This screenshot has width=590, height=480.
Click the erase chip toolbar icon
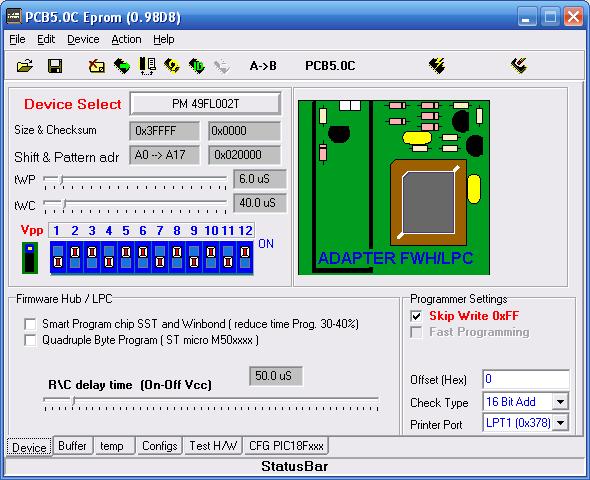point(97,66)
